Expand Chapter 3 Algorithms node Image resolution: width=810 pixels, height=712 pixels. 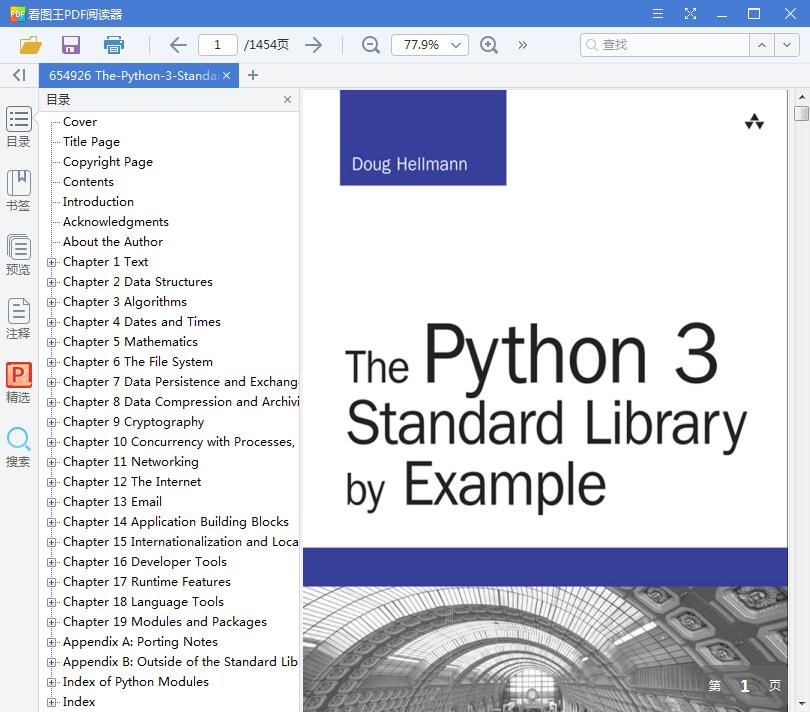(52, 301)
